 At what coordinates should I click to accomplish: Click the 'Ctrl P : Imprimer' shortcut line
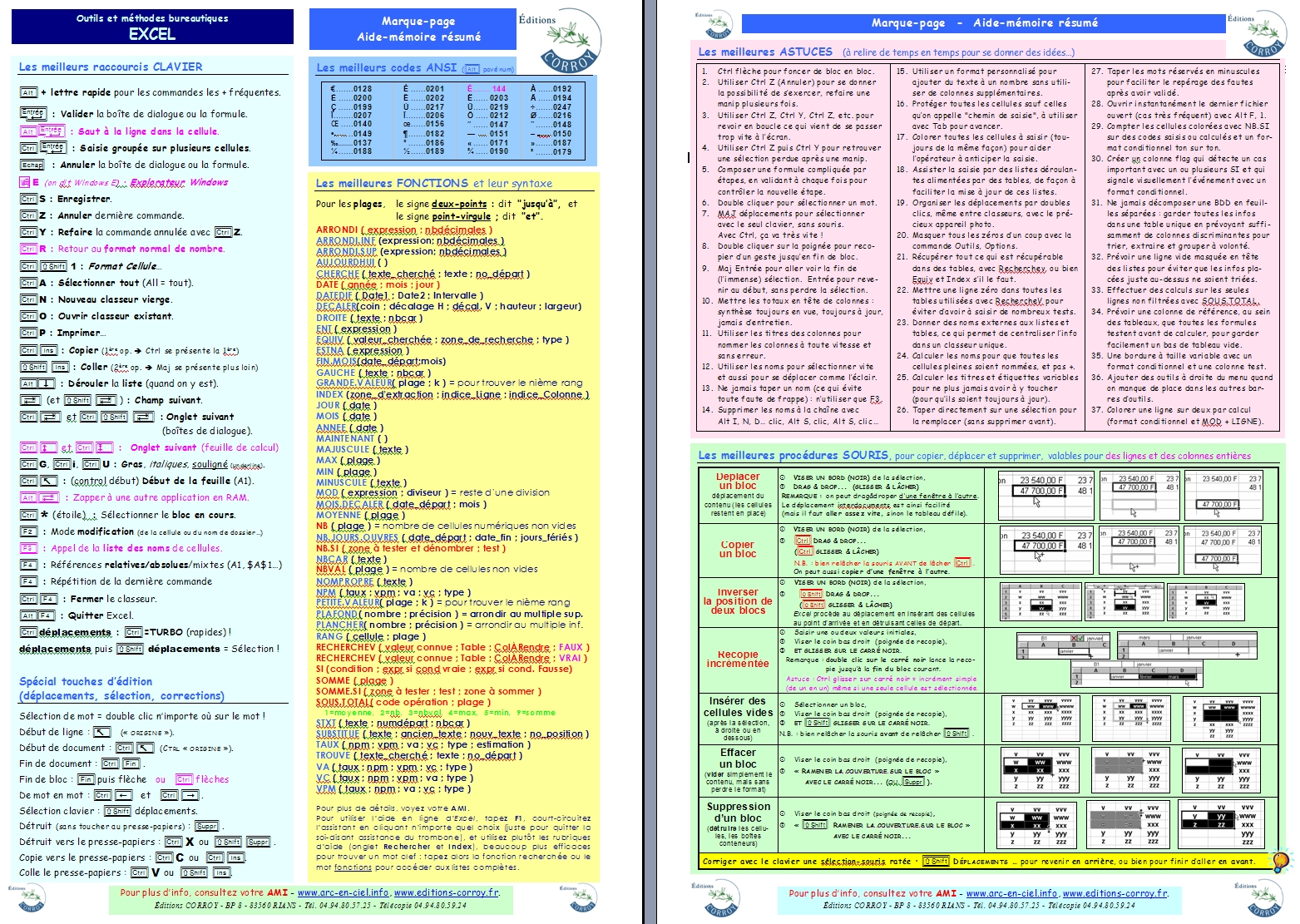63,333
